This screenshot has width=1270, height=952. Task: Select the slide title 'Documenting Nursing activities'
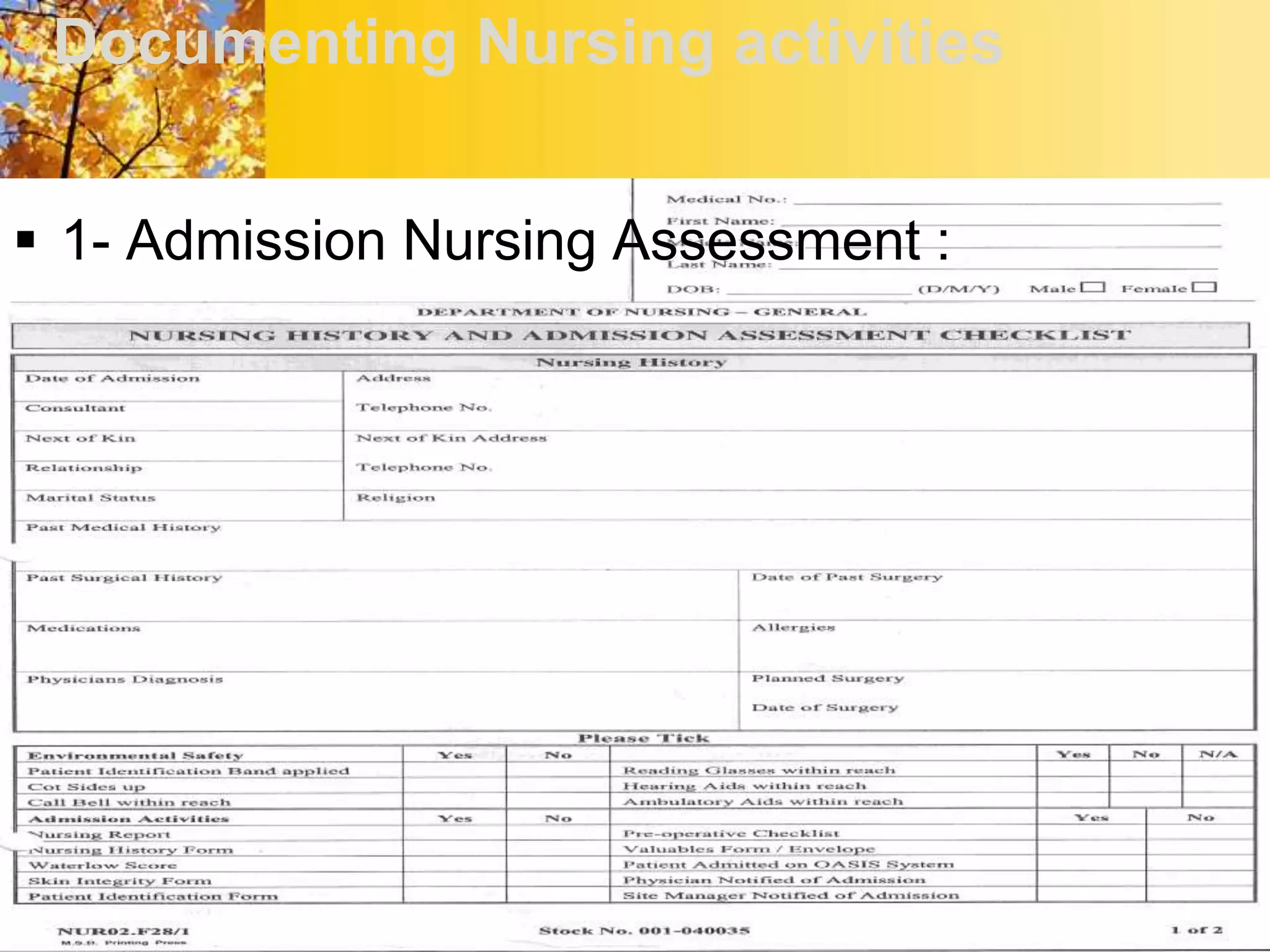click(528, 43)
